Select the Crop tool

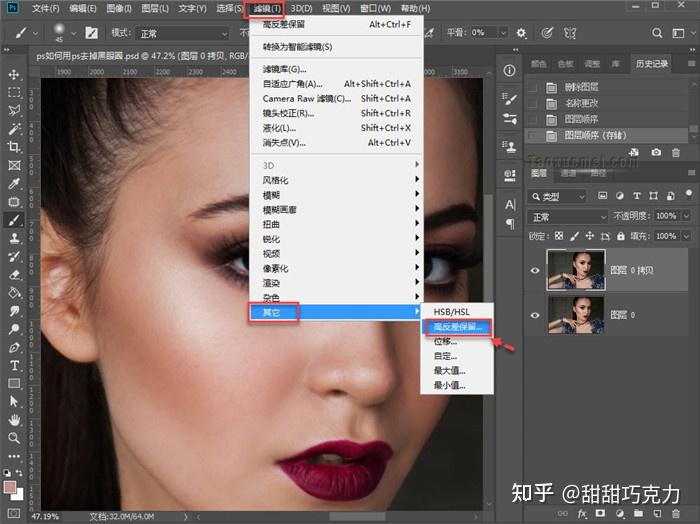[14, 147]
